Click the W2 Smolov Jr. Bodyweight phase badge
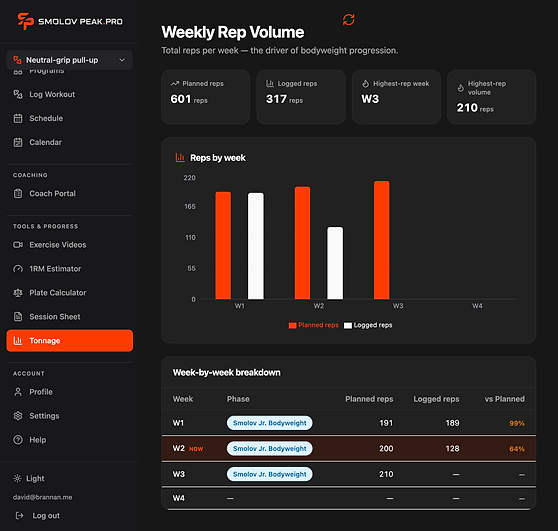This screenshot has height=531, width=558. click(x=269, y=448)
